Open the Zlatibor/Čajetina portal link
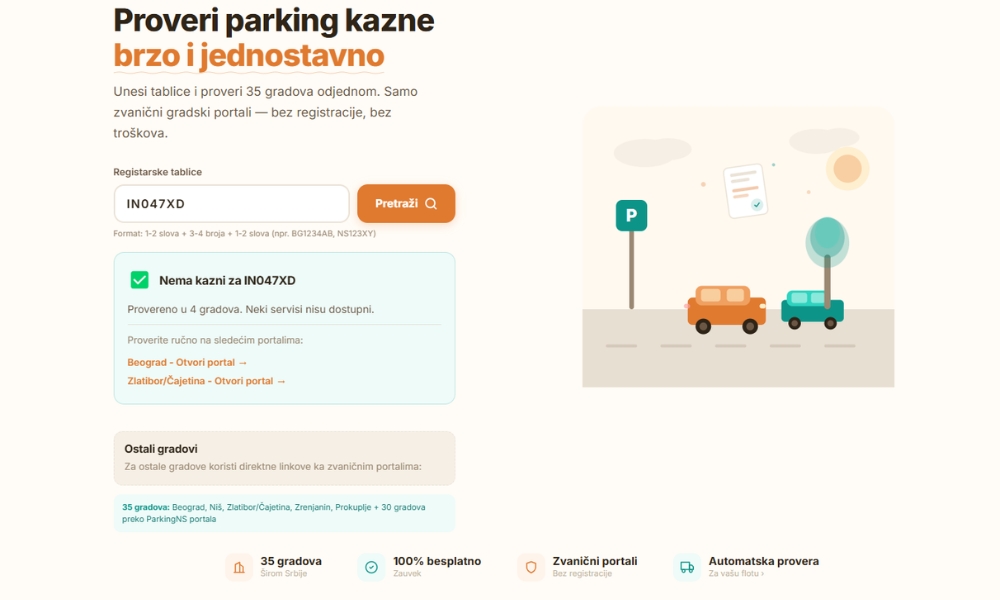1000x600 pixels. [x=206, y=381]
